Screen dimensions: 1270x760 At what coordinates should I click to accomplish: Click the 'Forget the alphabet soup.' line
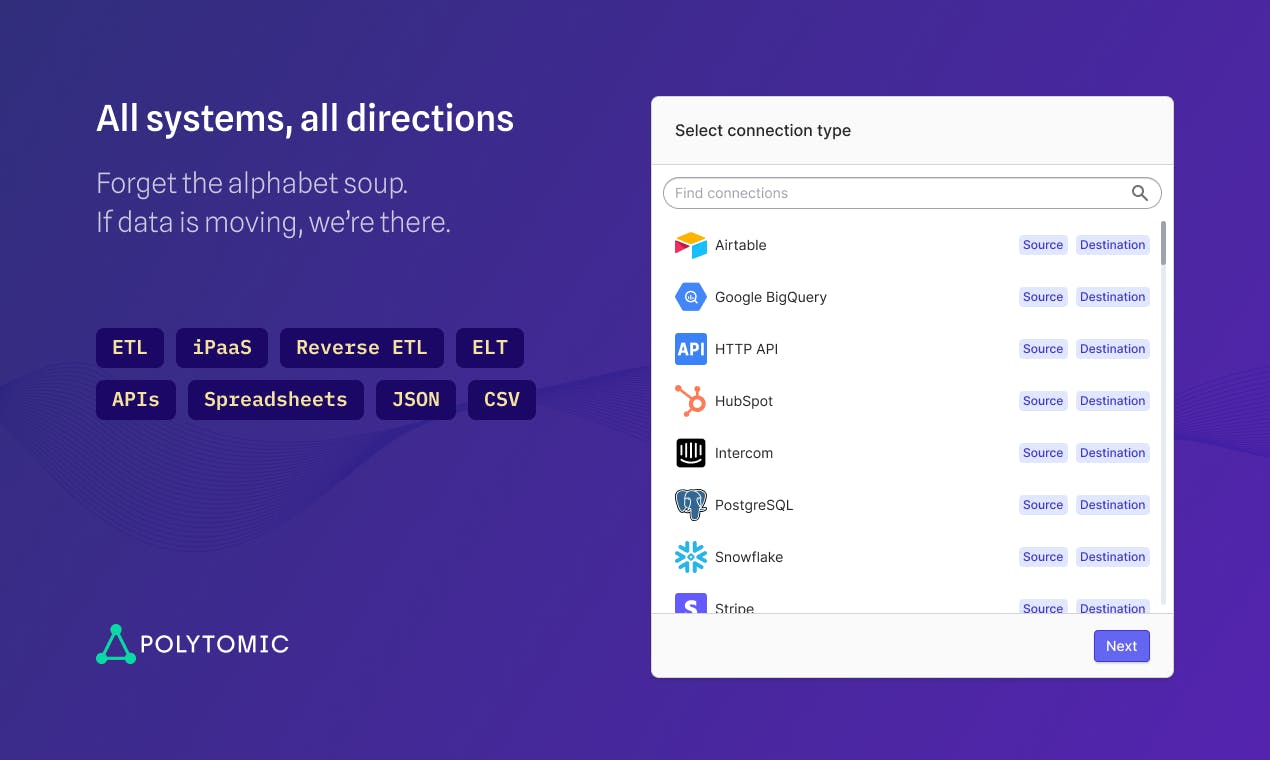click(x=252, y=184)
